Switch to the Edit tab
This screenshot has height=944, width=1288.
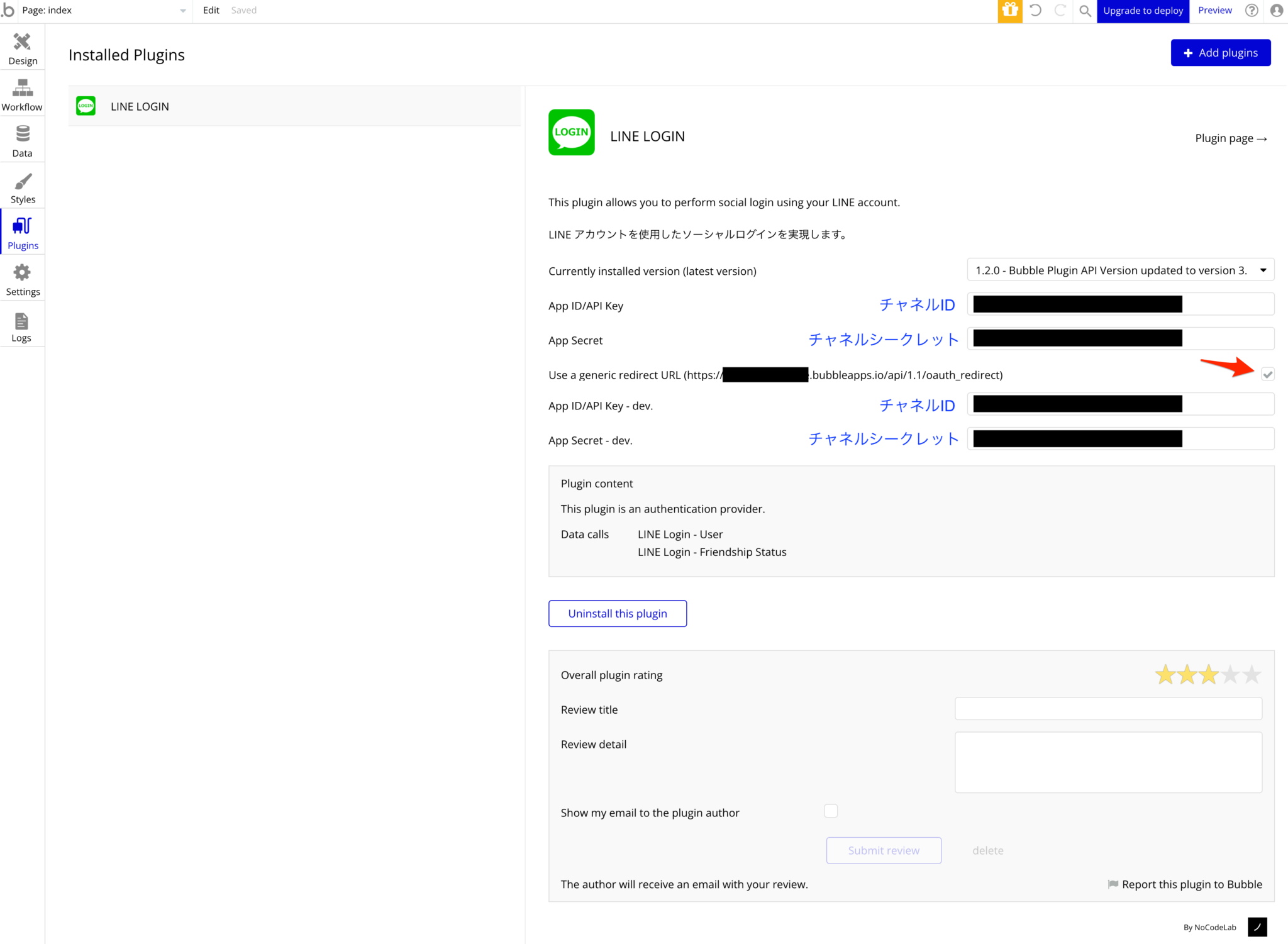coord(211,10)
